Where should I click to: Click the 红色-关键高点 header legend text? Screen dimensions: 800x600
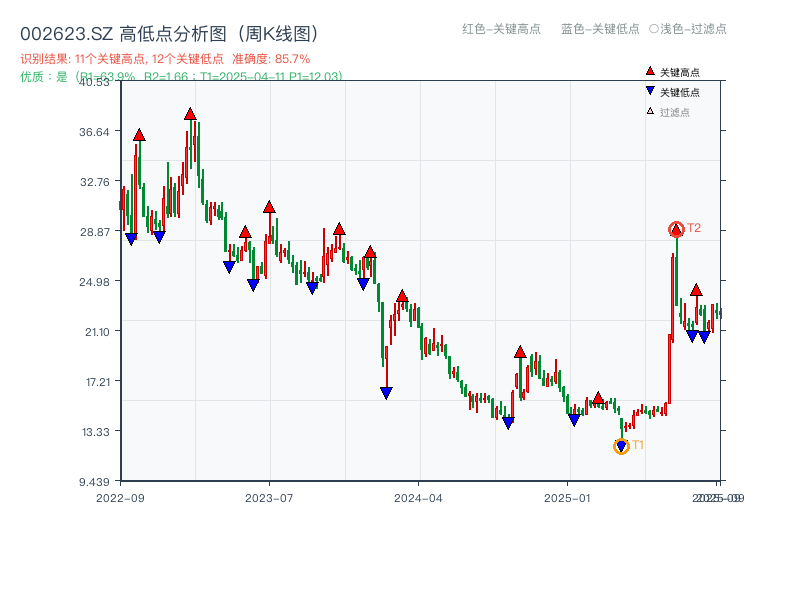(500, 30)
